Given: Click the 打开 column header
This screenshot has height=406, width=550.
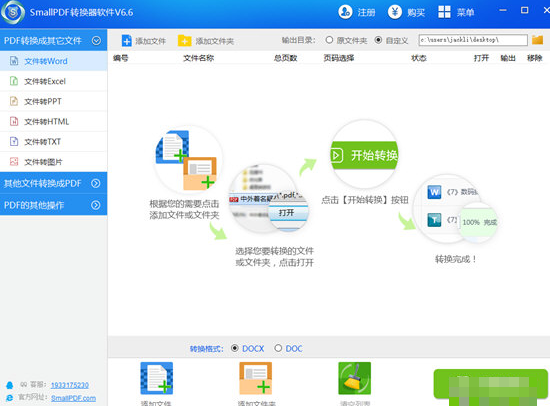Looking at the screenshot, I should coord(481,58).
